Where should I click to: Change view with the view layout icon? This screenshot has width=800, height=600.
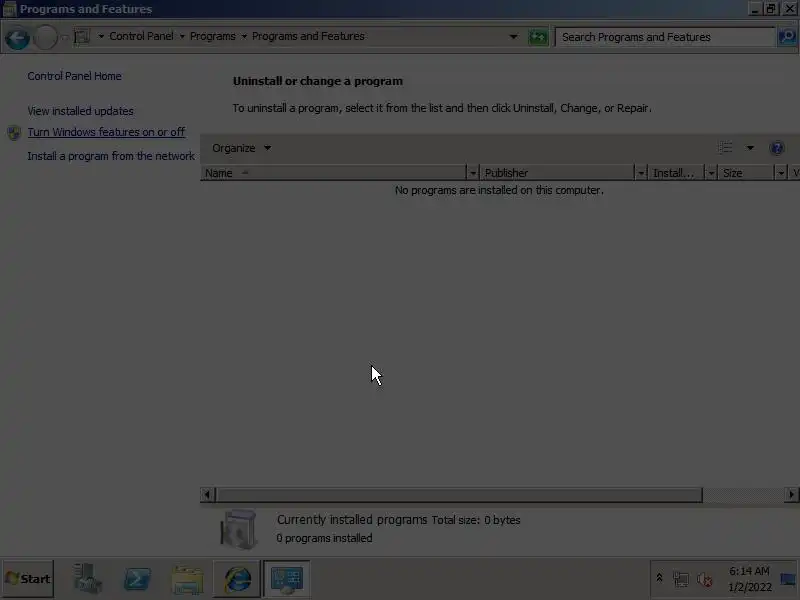click(x=725, y=148)
